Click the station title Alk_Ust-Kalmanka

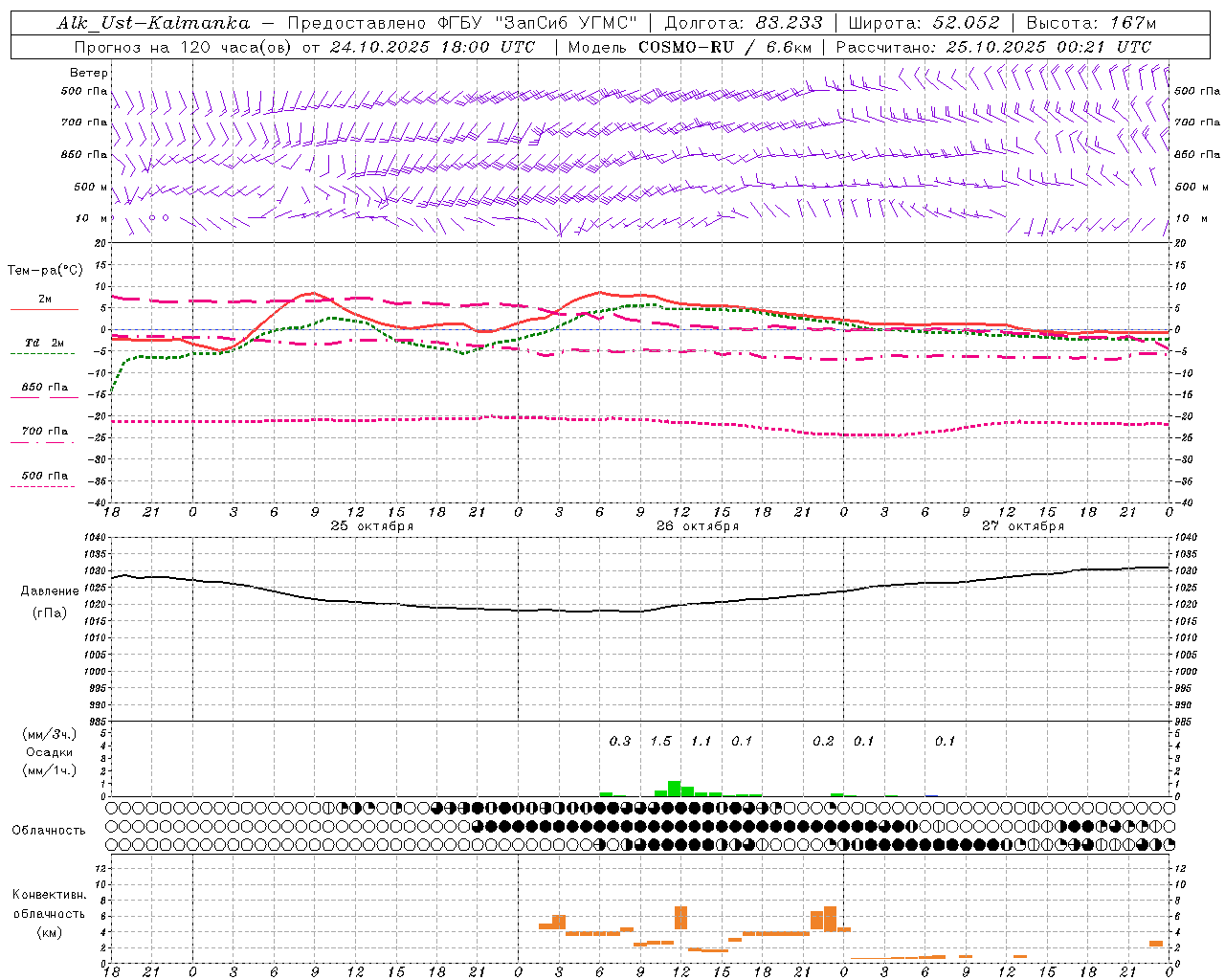point(153,23)
